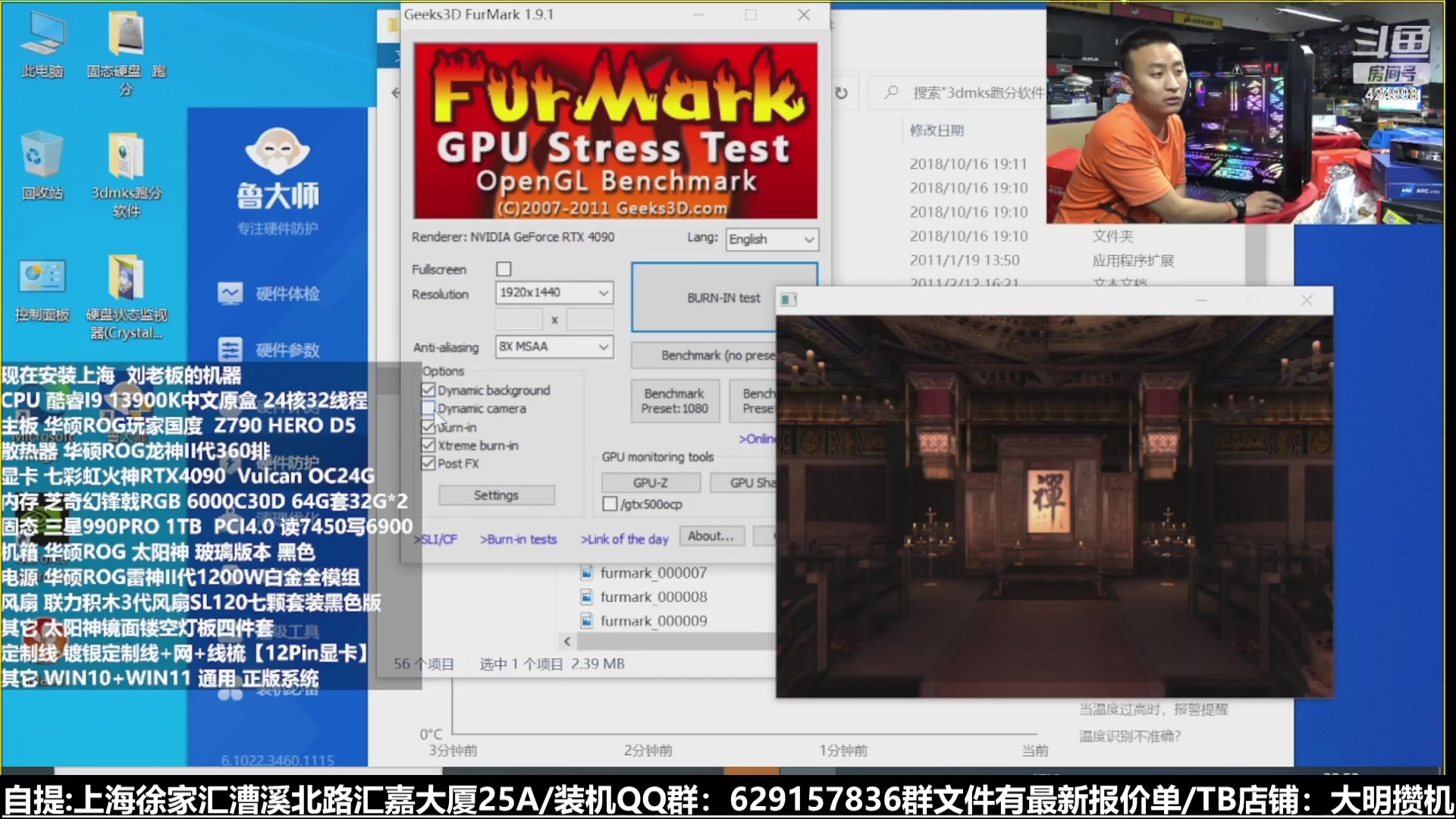Enable the Fullscreen checkbox
Image resolution: width=1456 pixels, height=819 pixels.
coord(504,269)
